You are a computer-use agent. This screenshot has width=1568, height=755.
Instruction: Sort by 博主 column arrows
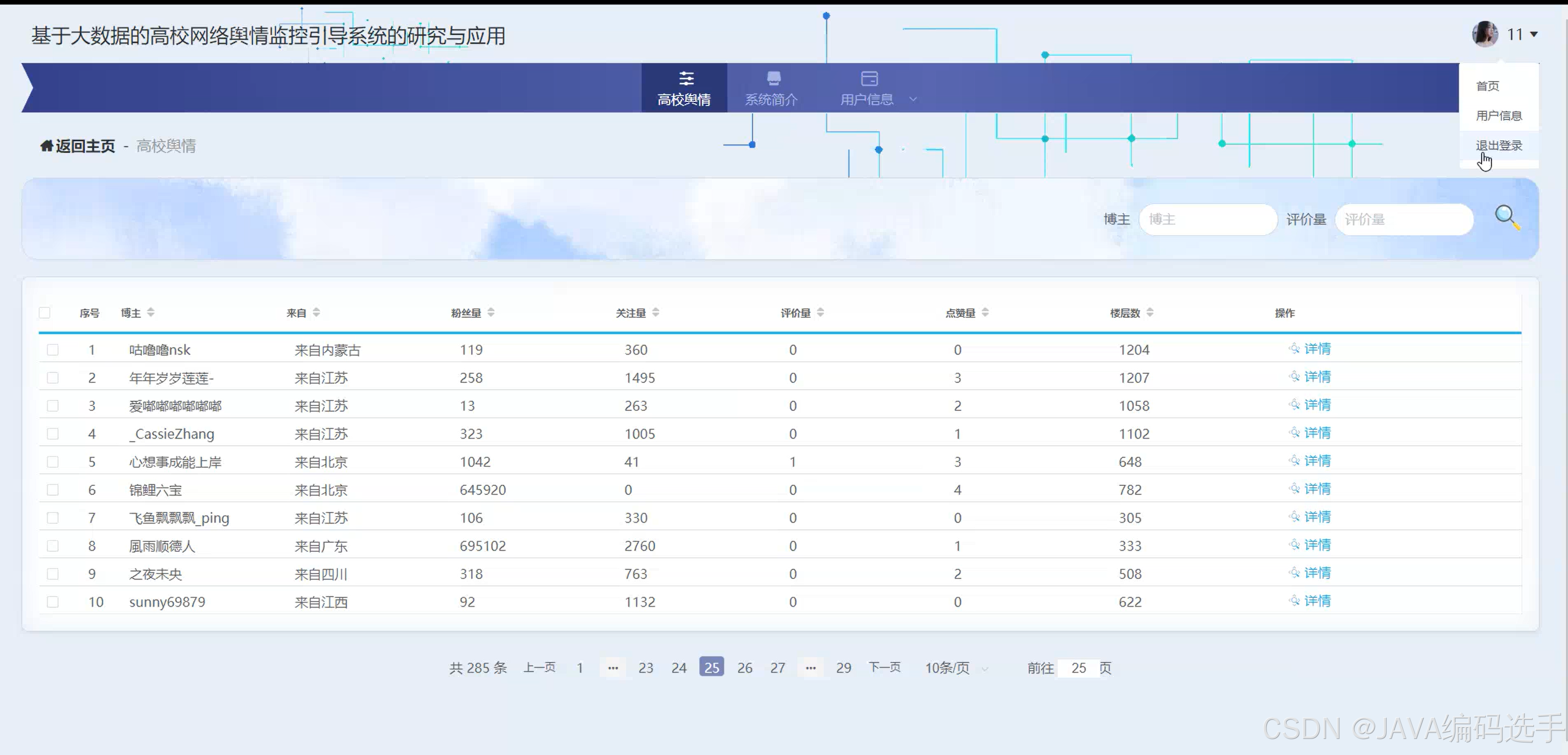tap(150, 312)
